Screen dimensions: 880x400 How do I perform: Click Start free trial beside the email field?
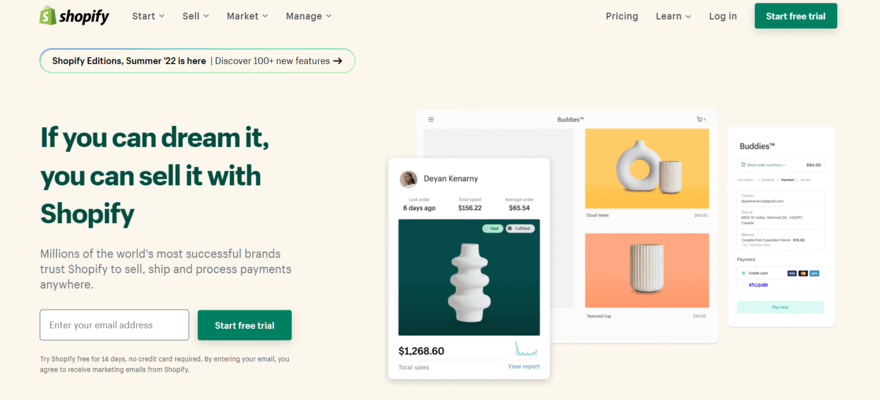[x=245, y=325]
